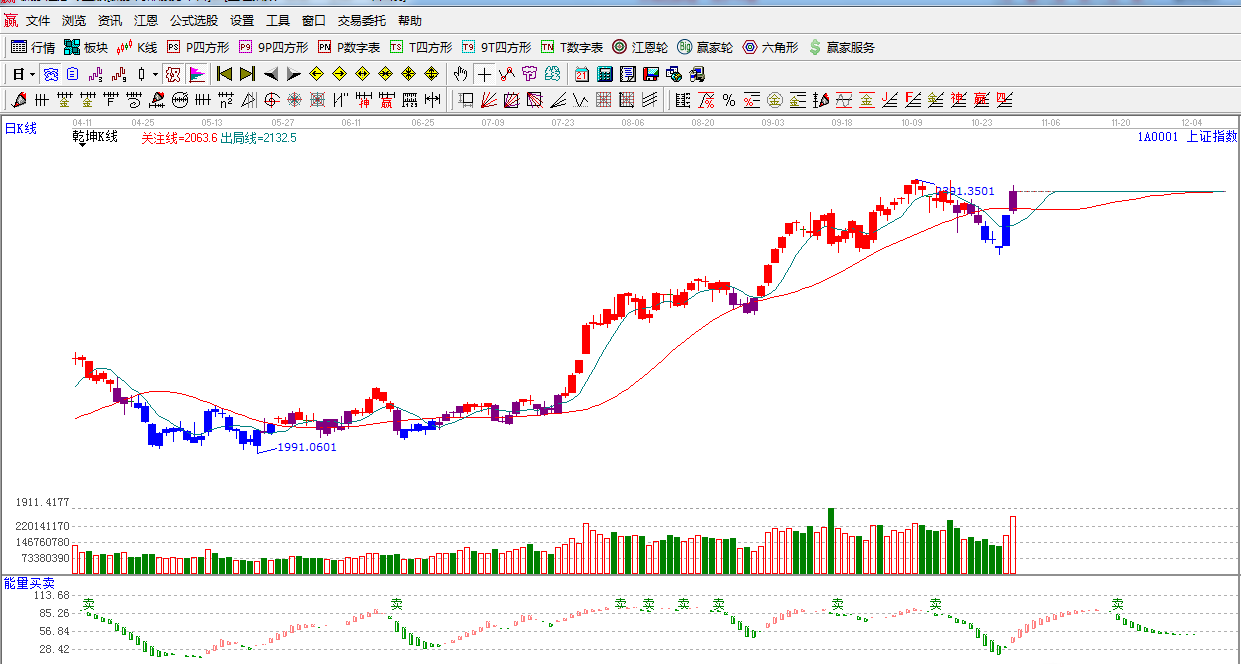Select the percent (%) drawing tool
The width and height of the screenshot is (1241, 664).
pyautogui.click(x=729, y=100)
